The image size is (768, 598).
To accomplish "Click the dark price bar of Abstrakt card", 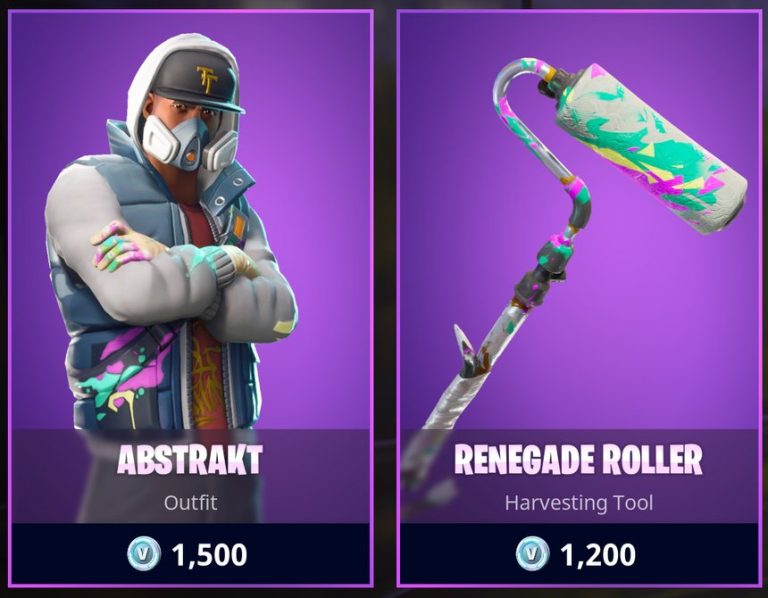I will click(191, 553).
